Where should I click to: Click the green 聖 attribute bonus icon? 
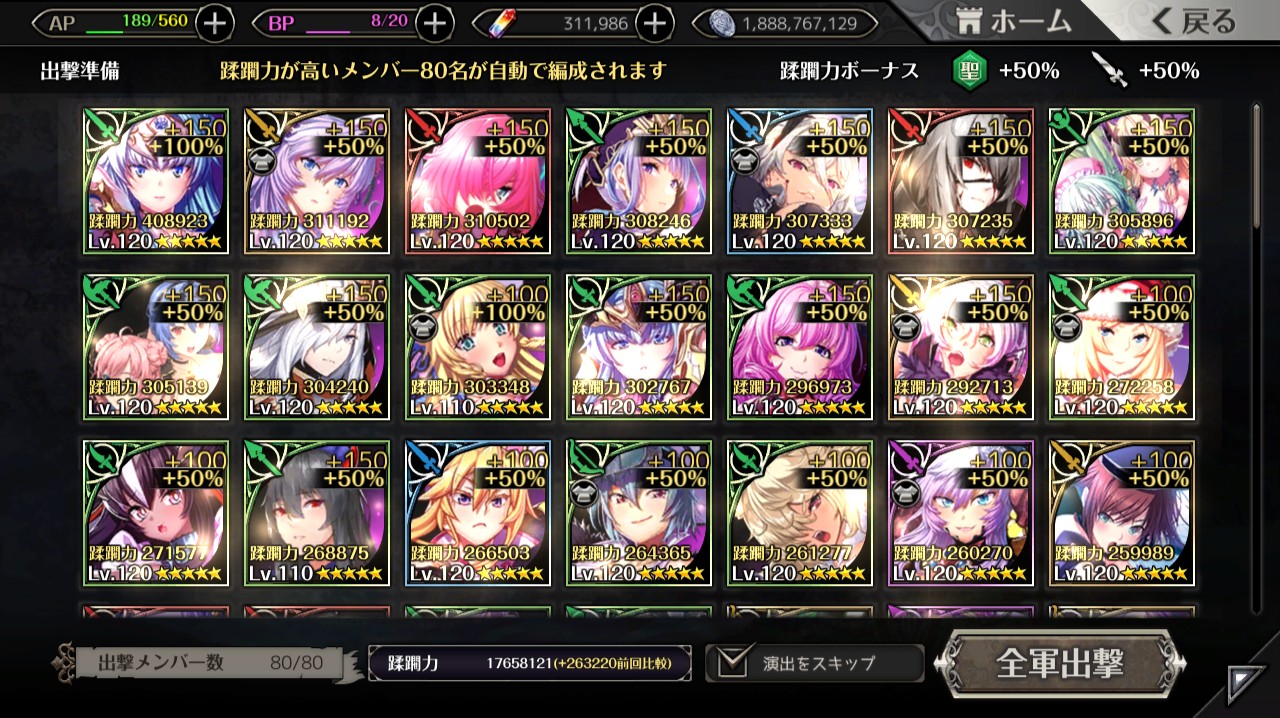click(x=969, y=70)
